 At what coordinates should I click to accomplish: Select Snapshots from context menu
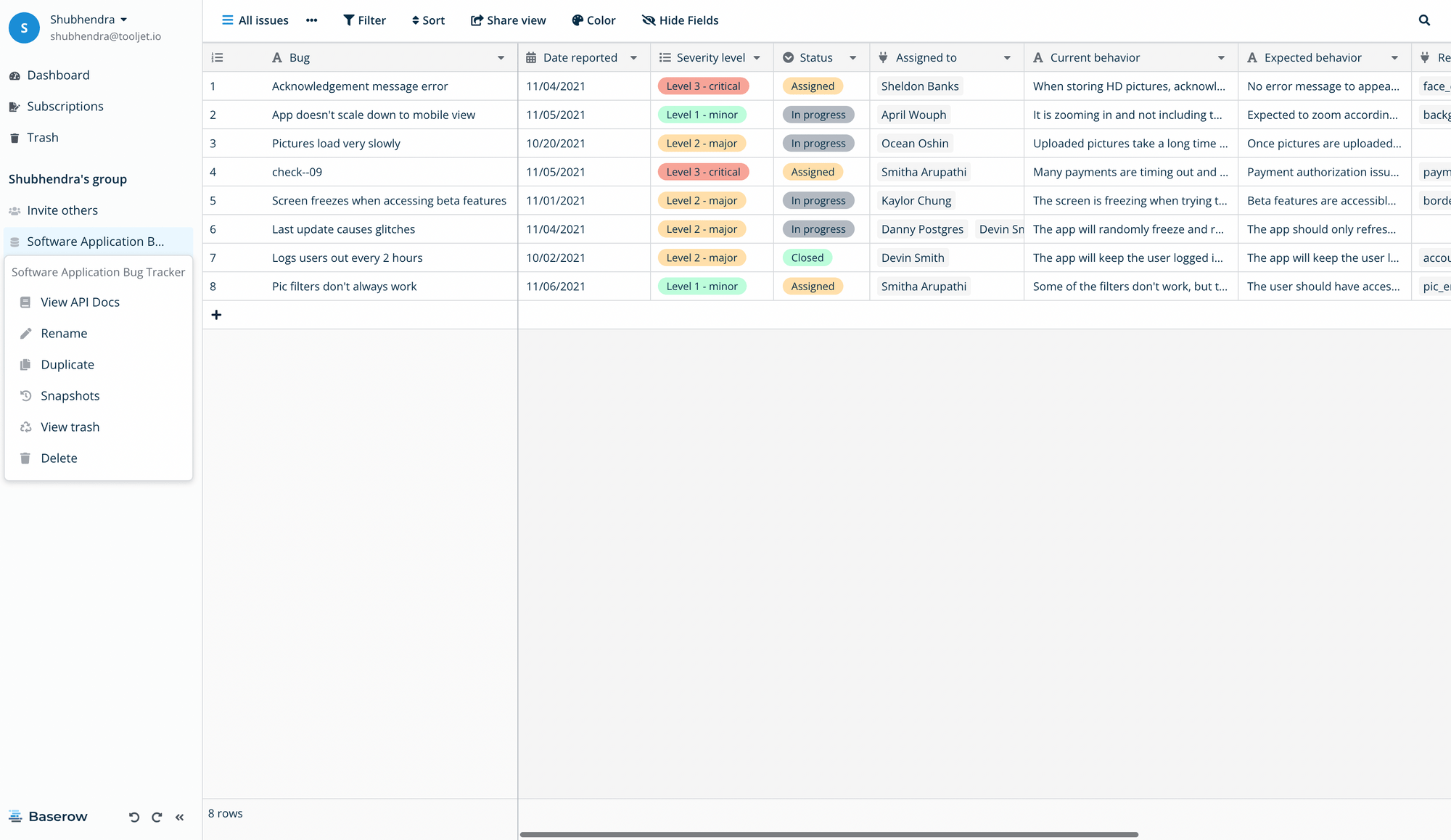[70, 396]
